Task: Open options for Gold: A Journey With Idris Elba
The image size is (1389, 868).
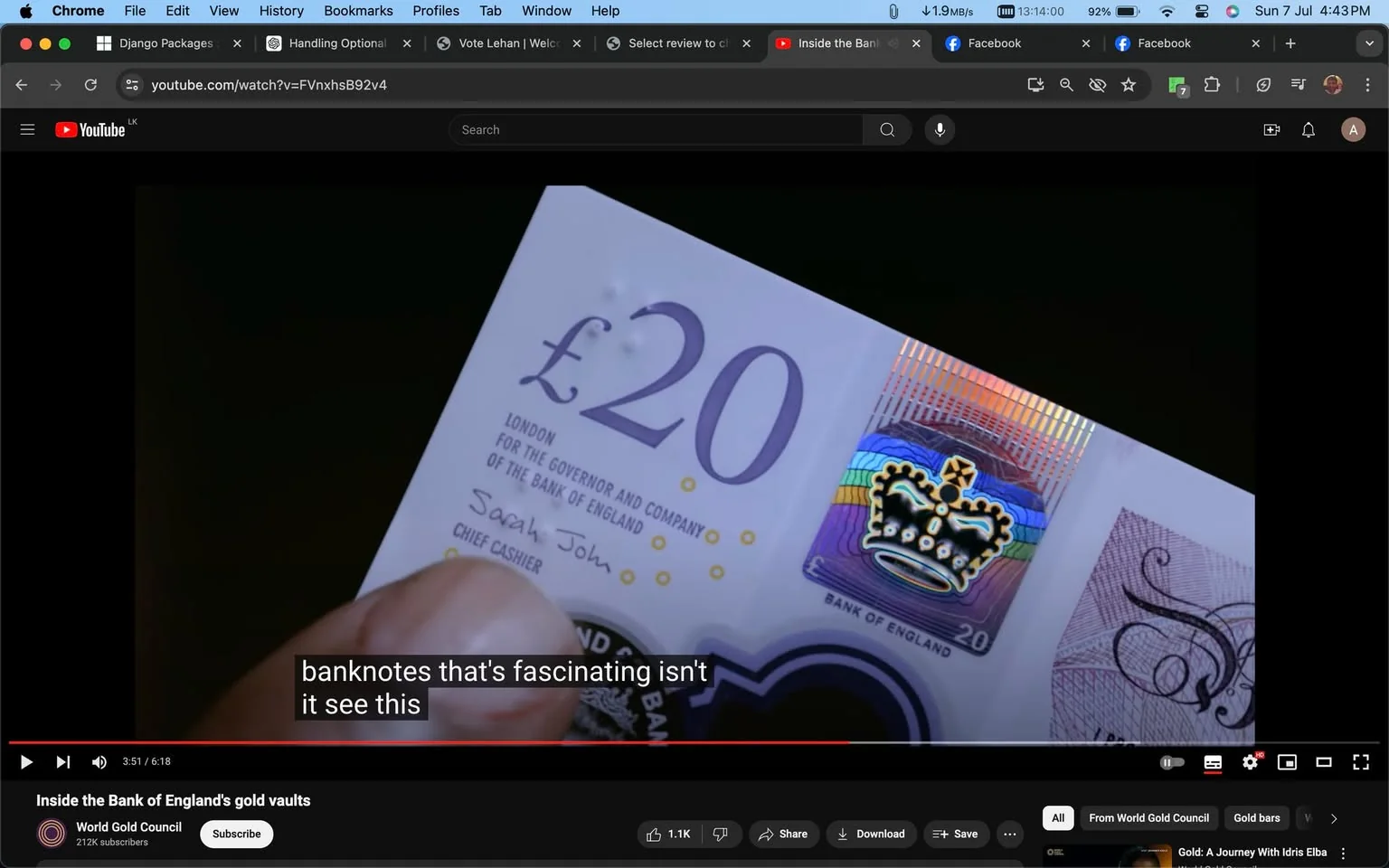Action: (1343, 854)
